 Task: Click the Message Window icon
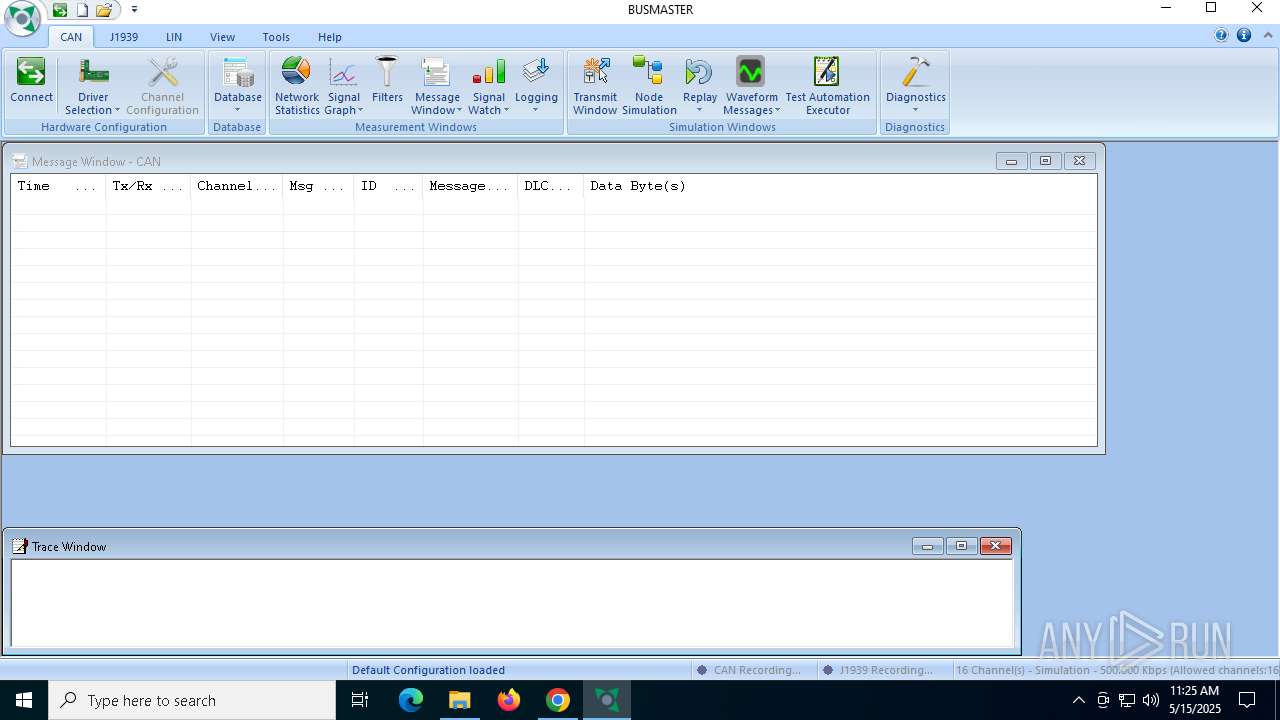[x=437, y=72]
